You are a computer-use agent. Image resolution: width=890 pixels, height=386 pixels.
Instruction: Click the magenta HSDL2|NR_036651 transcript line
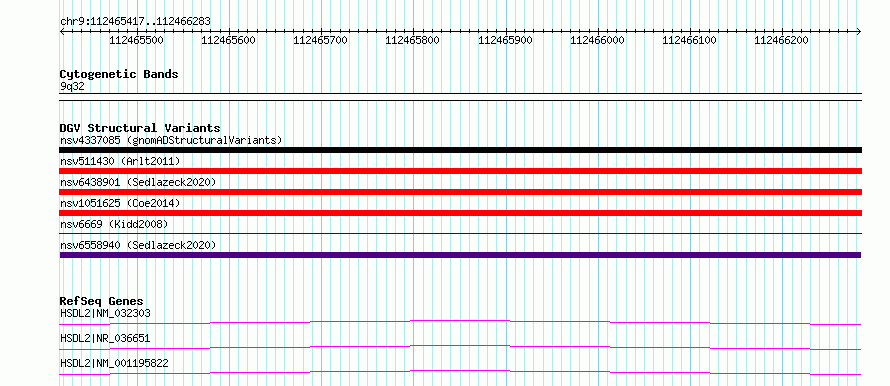click(461, 347)
